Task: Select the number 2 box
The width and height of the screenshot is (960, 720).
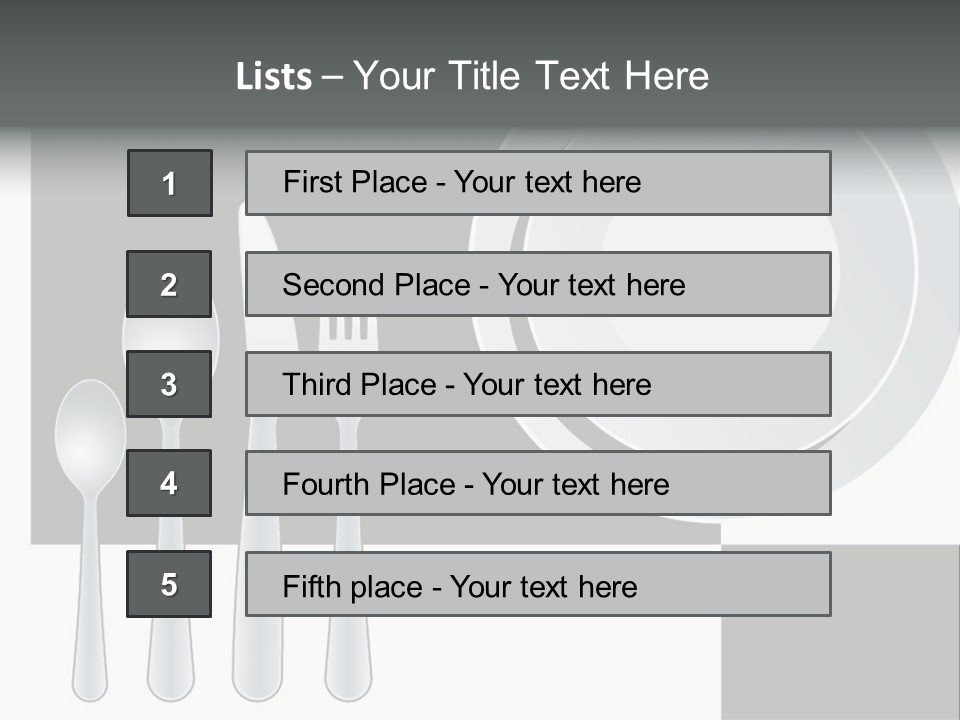Action: coord(169,284)
